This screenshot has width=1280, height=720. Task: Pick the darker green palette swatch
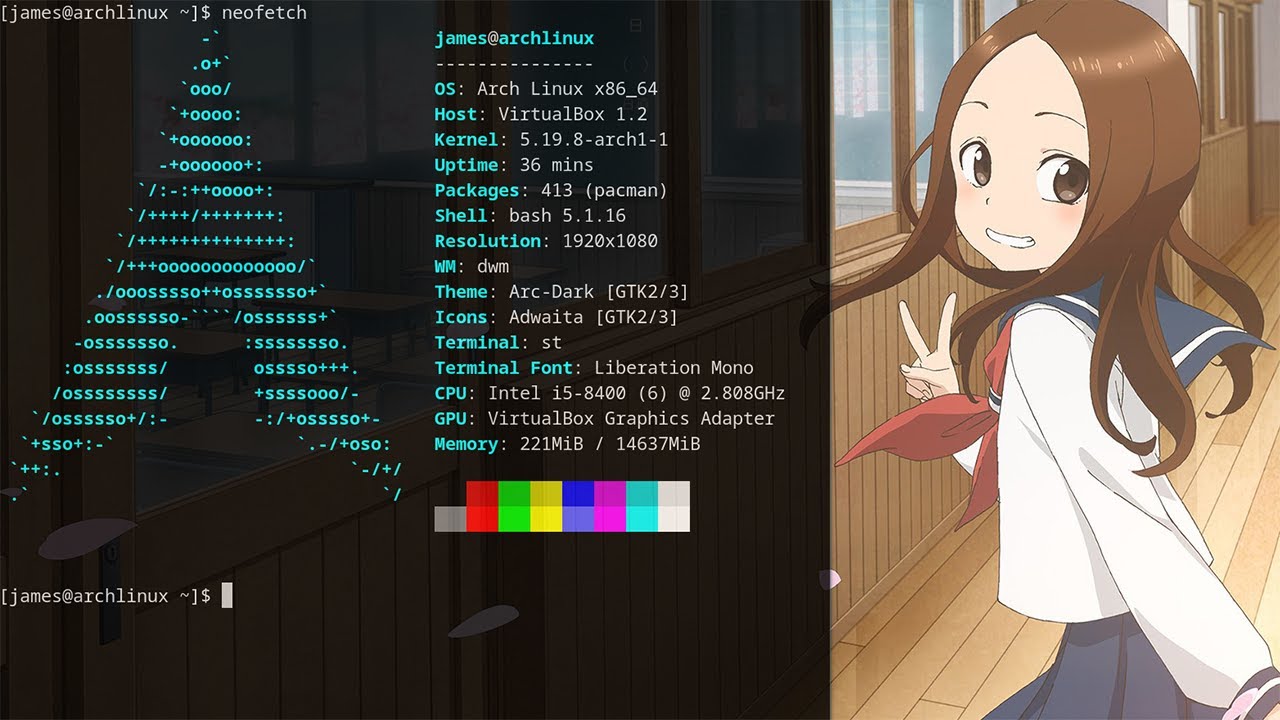click(x=514, y=494)
